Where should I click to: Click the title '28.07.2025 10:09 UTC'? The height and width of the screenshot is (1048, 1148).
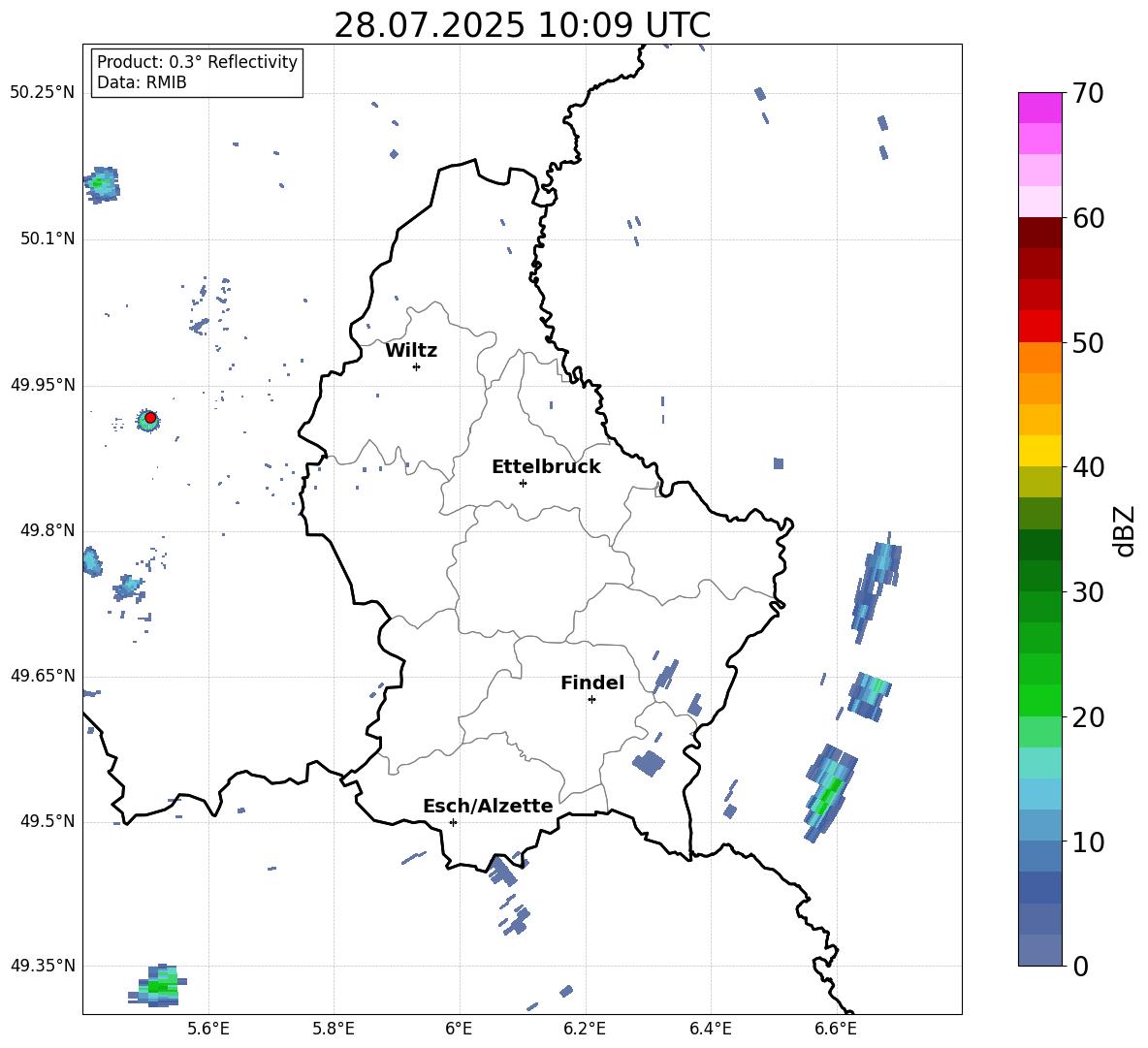pos(522,25)
